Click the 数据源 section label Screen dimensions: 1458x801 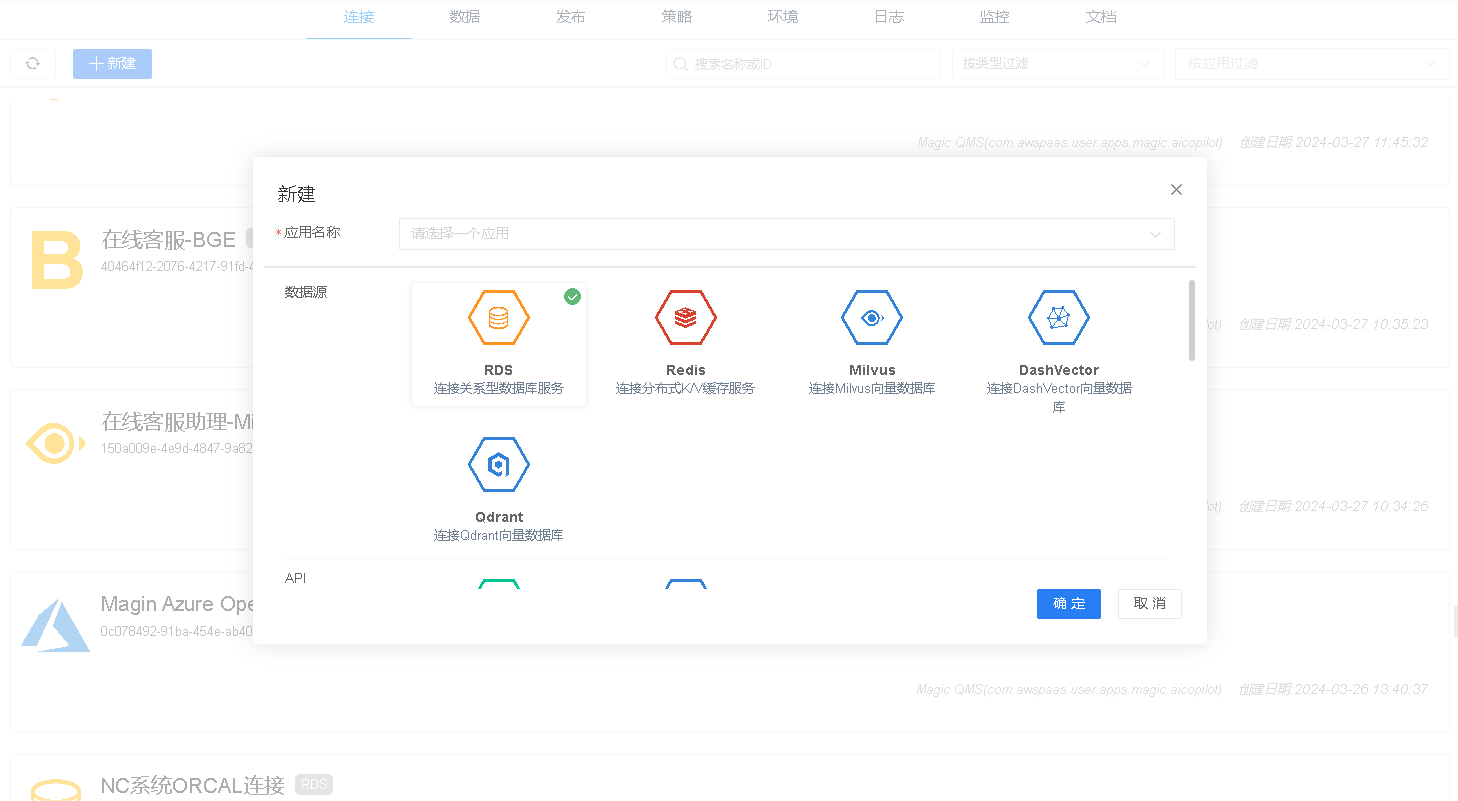click(x=306, y=292)
